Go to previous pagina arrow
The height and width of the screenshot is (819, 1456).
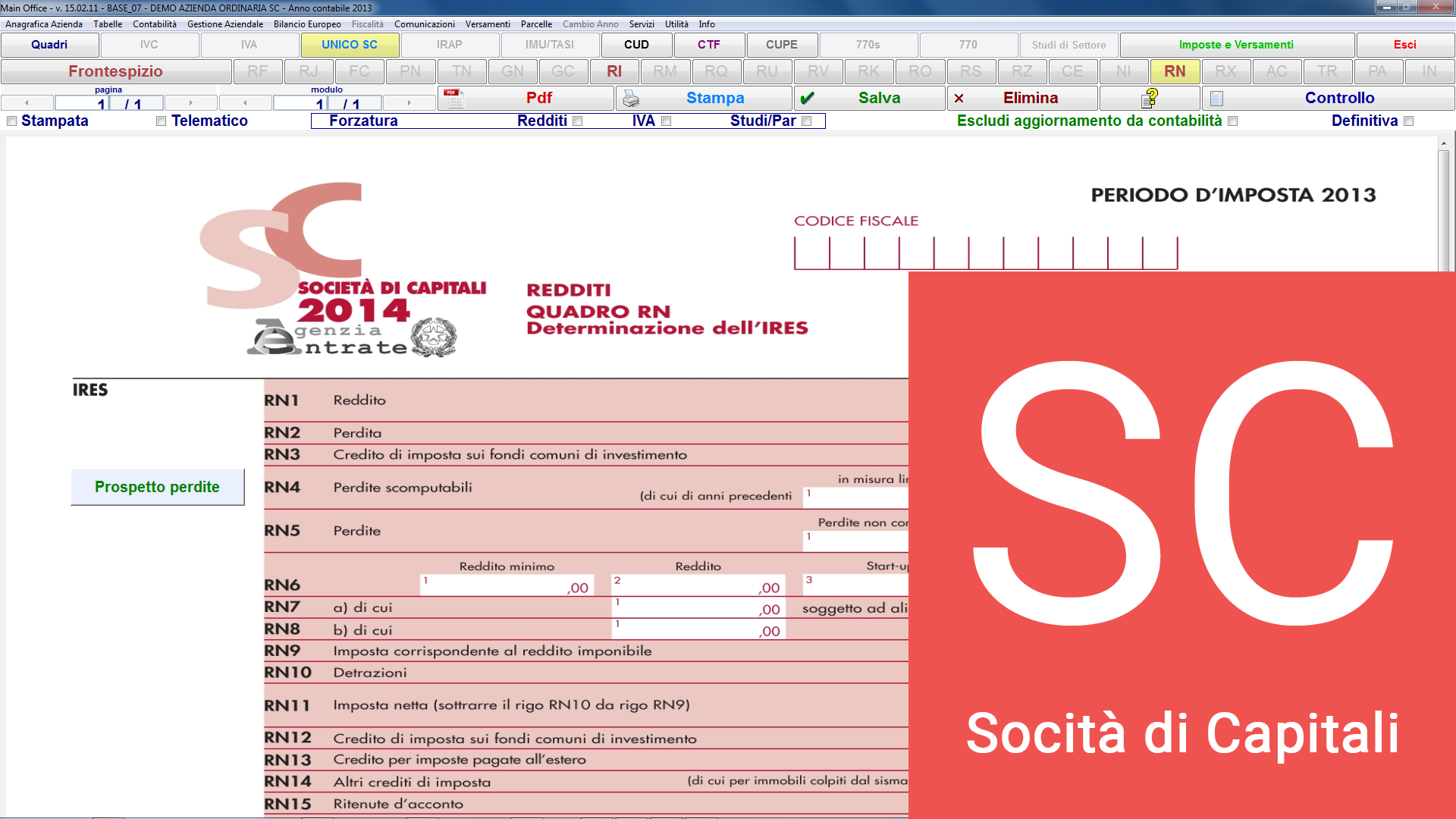point(27,102)
